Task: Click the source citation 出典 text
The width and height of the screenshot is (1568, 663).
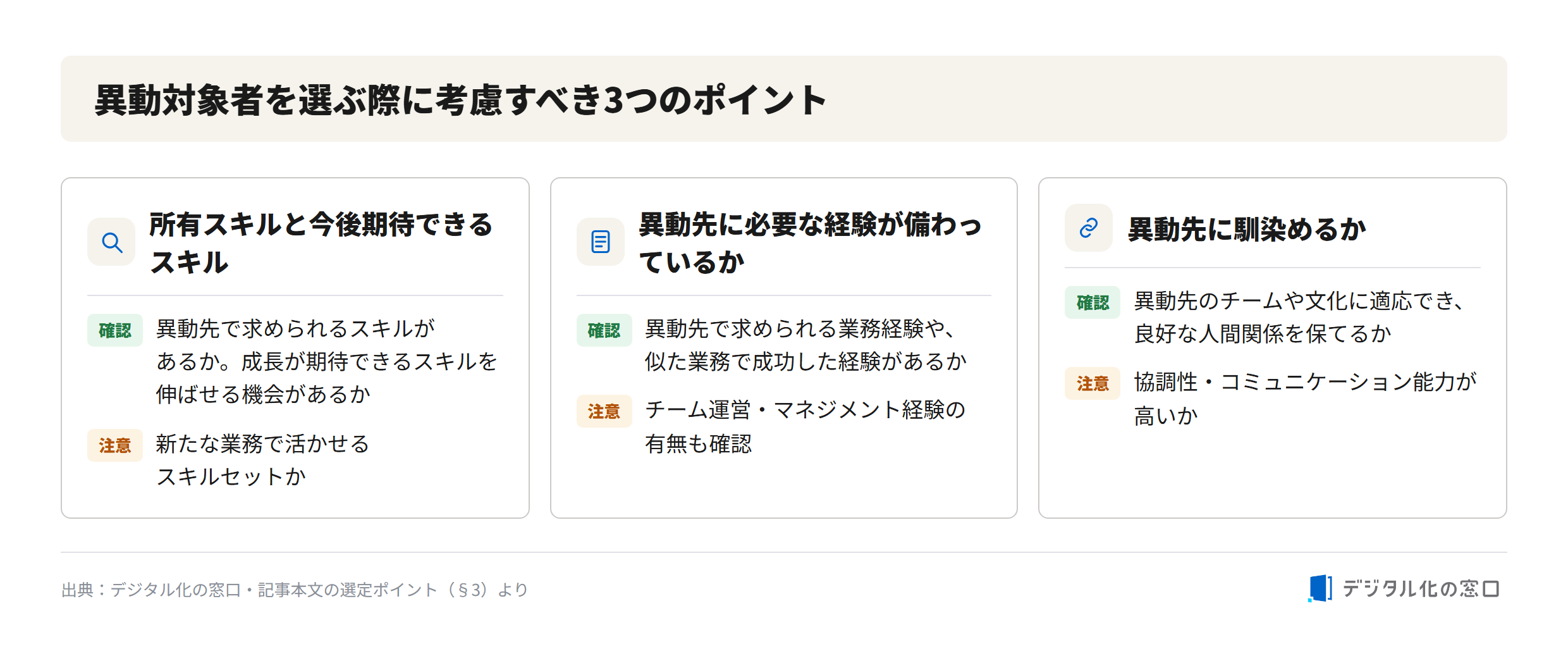Action: tap(295, 590)
